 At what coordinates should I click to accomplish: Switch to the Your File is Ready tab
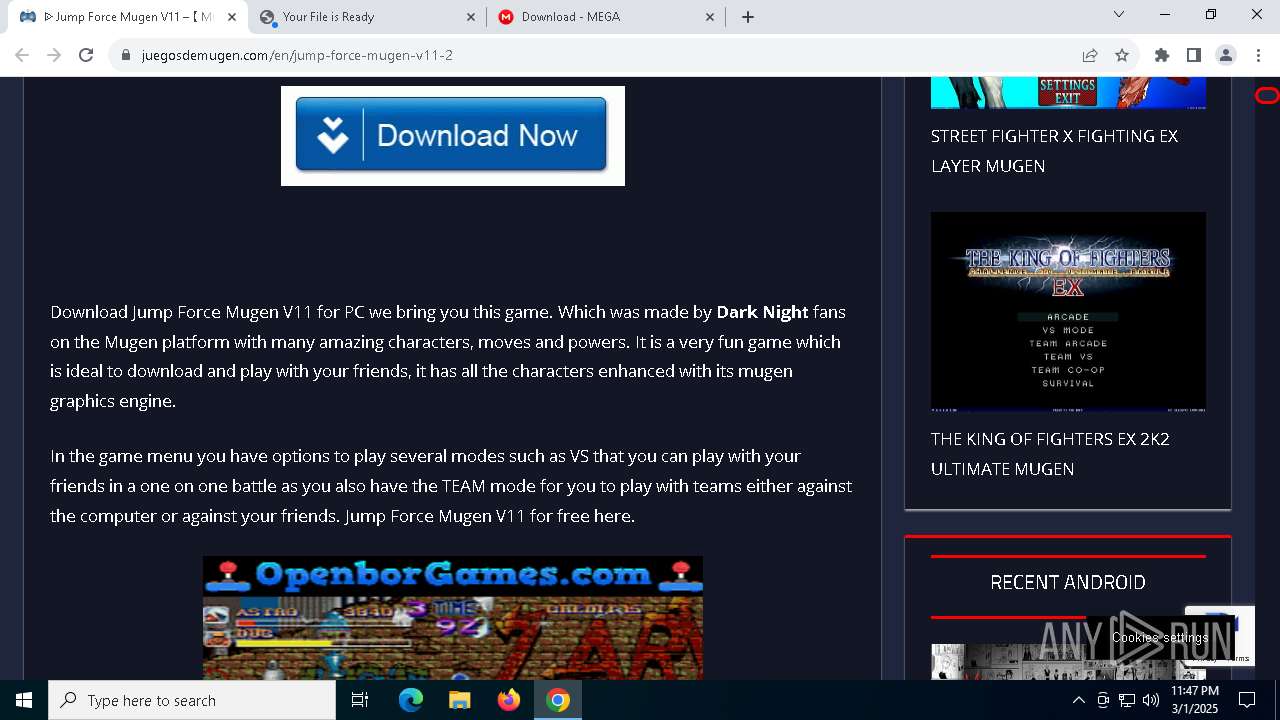point(368,17)
